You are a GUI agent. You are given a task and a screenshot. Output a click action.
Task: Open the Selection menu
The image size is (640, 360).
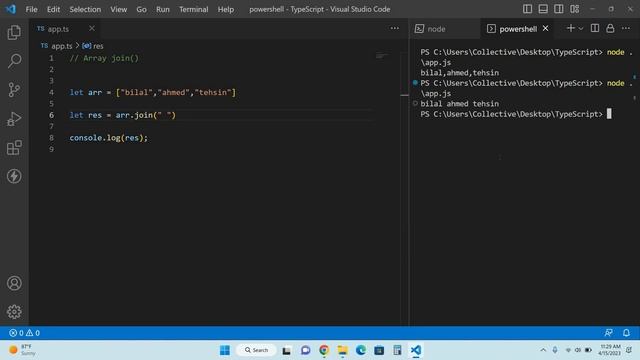coord(85,9)
